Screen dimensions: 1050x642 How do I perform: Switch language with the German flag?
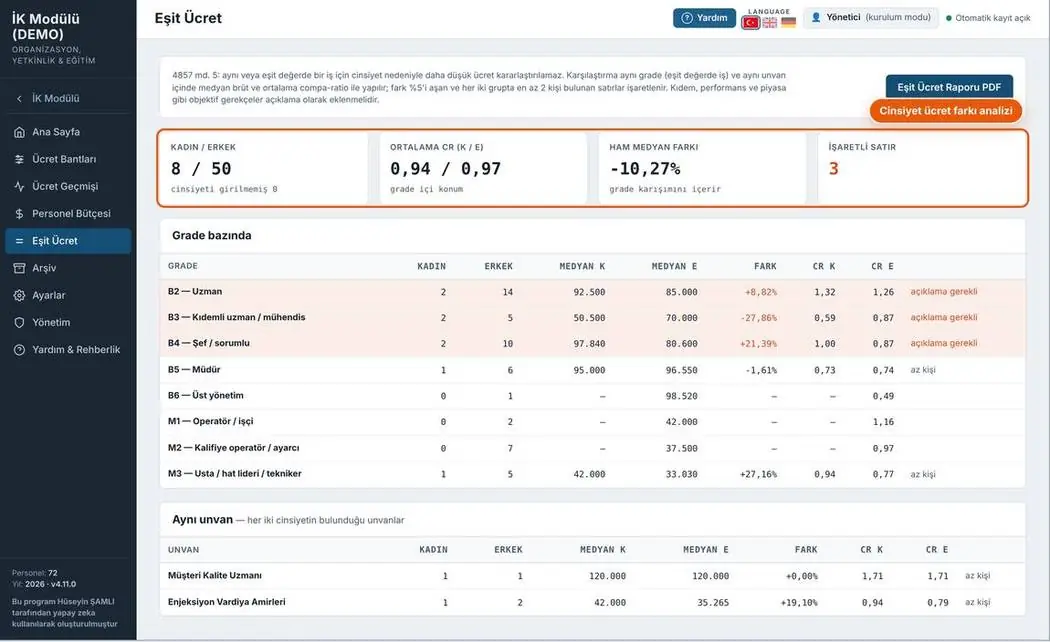coord(789,23)
